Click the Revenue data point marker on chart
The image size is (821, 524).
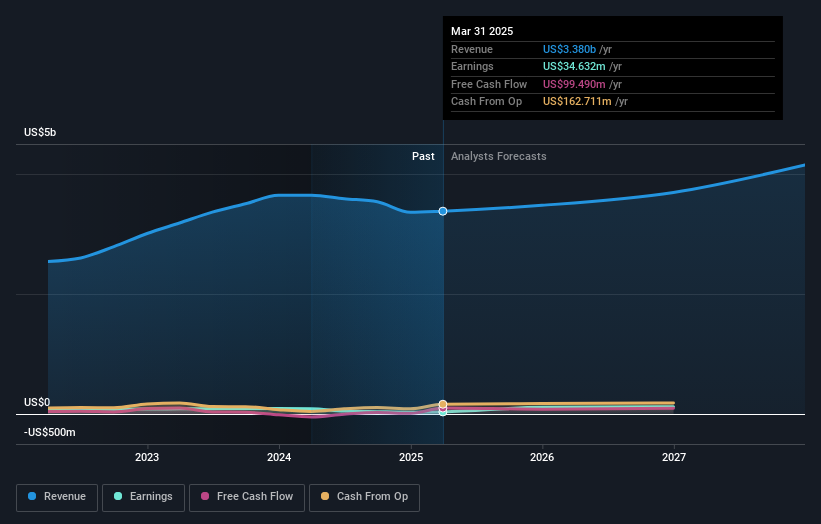tap(443, 211)
